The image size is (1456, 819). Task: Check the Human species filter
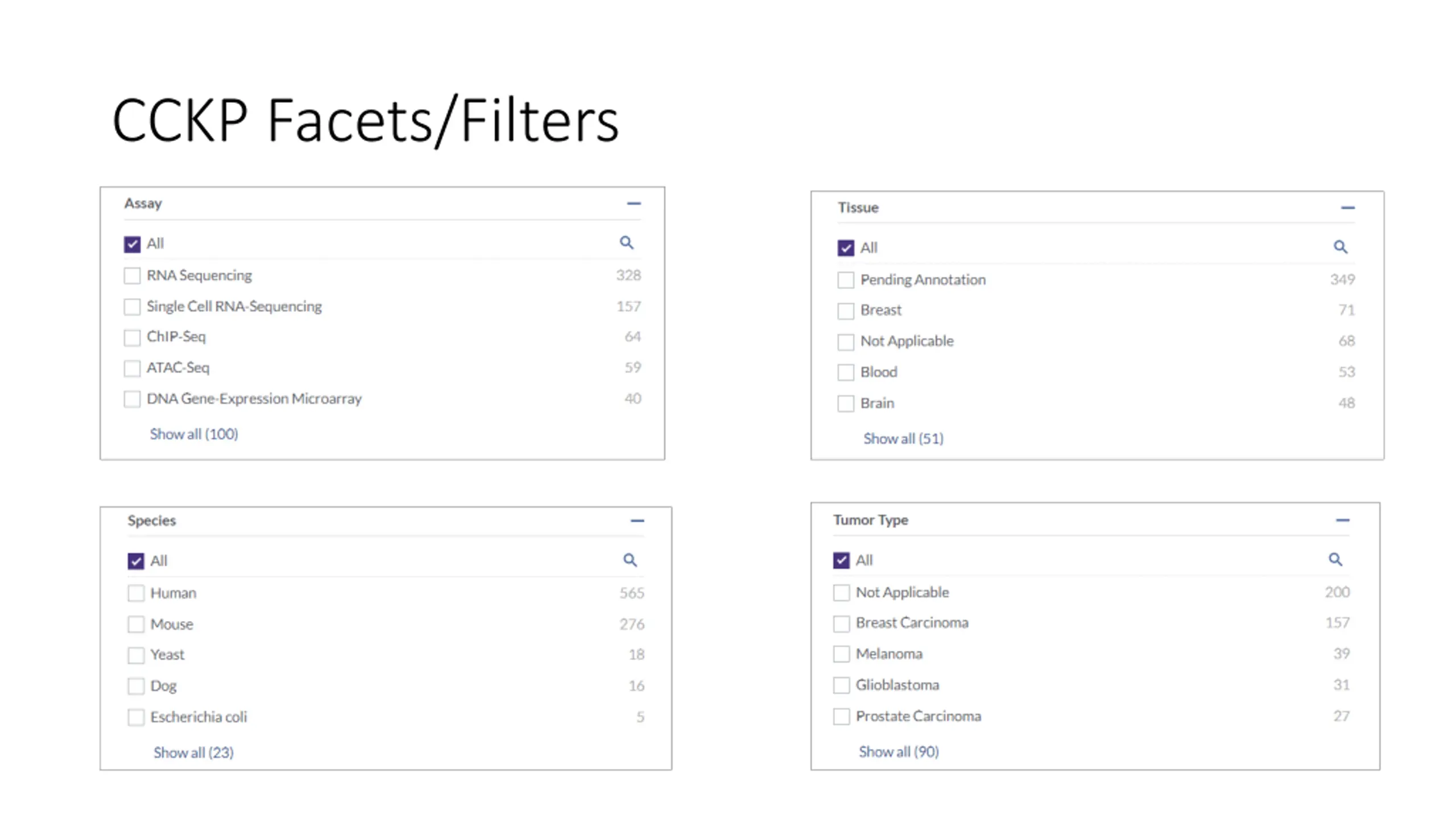tap(136, 593)
